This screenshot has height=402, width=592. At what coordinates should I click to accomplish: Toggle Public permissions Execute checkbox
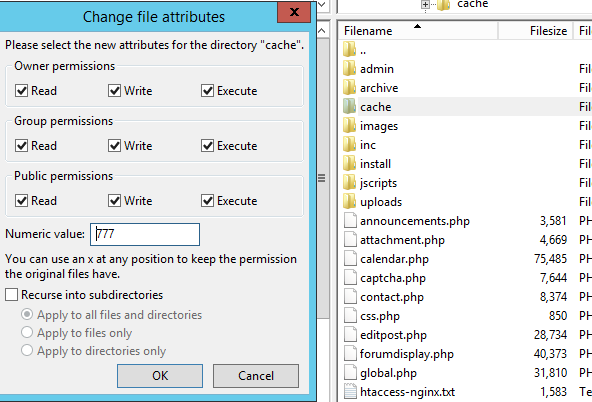[x=208, y=200]
